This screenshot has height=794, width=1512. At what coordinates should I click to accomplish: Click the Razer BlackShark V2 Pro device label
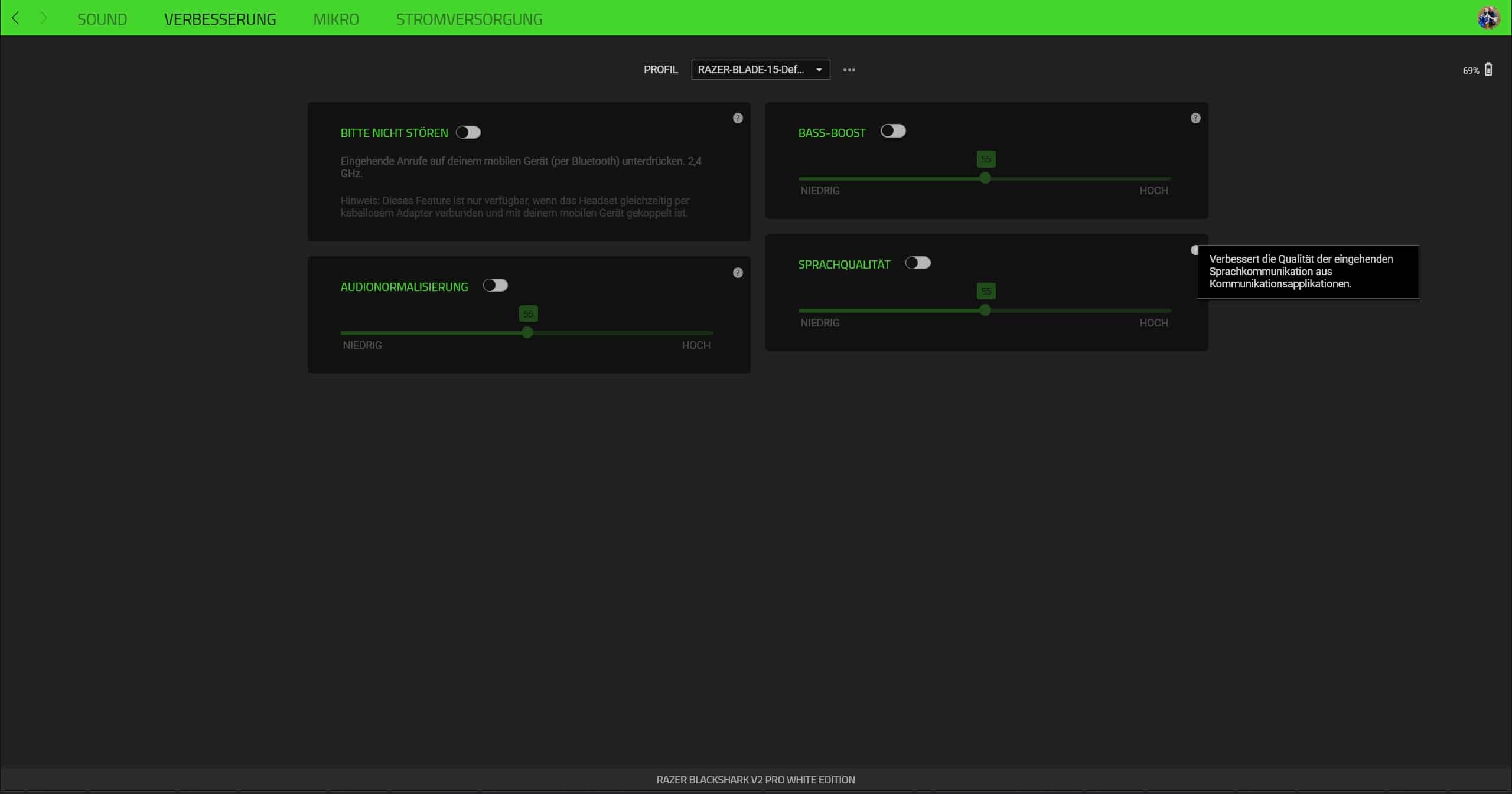[755, 779]
